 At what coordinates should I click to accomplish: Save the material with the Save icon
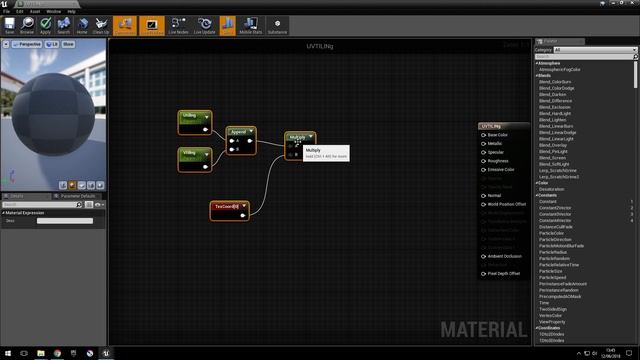[9, 26]
